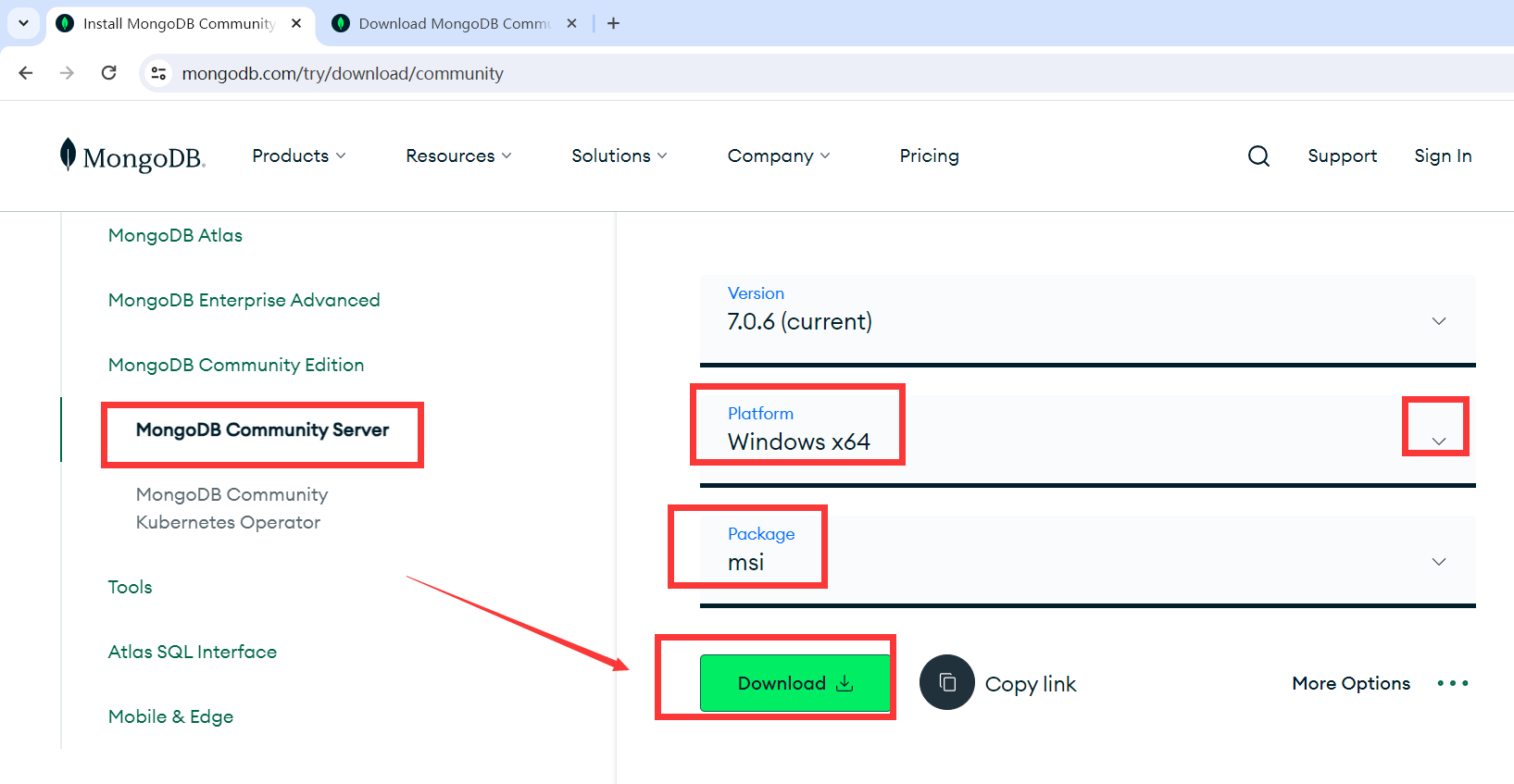Screen dimensions: 1514x784
Task: Open the site search magnifier icon
Action: click(1258, 156)
